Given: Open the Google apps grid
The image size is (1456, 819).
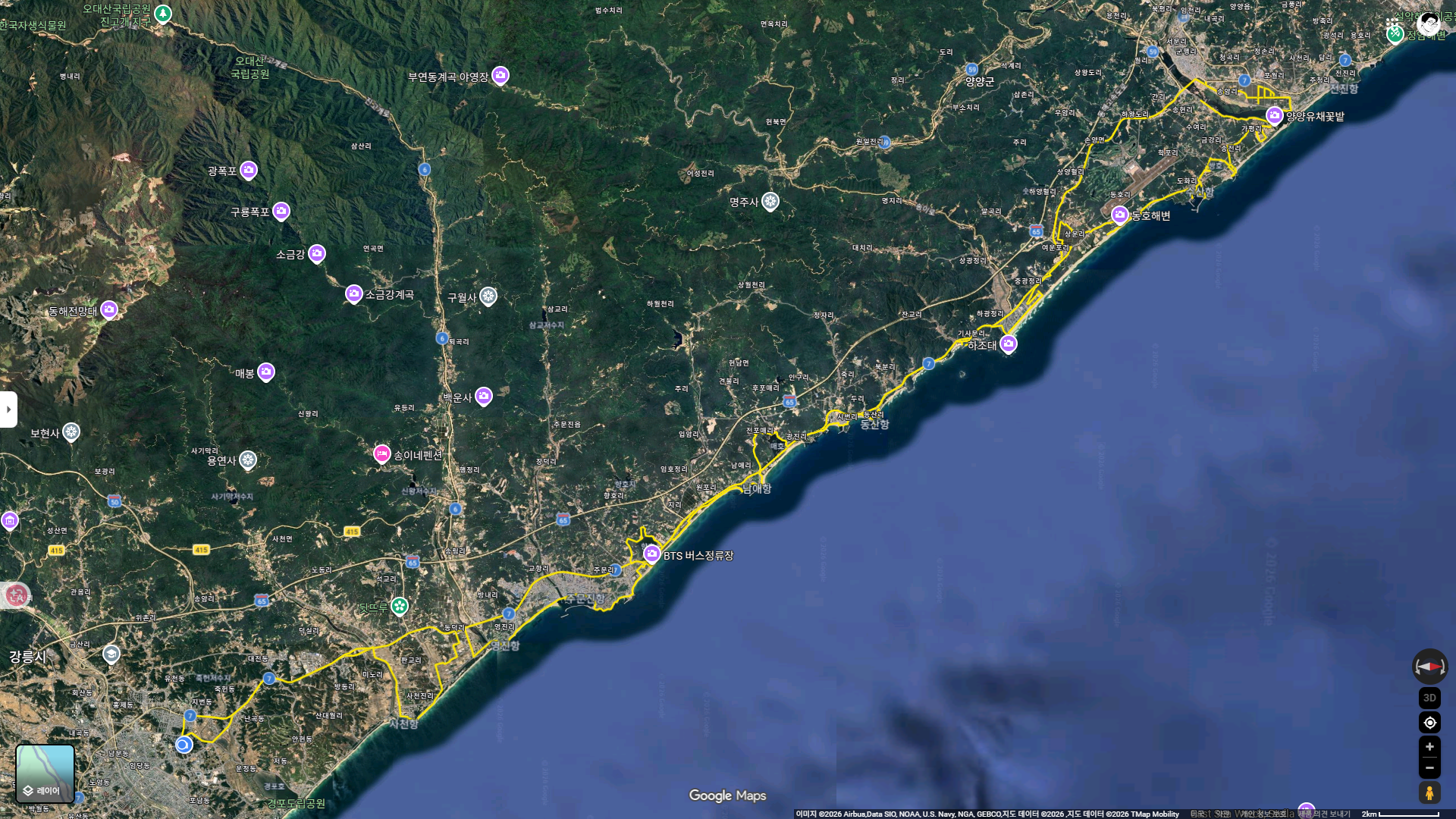Looking at the screenshot, I should pos(1392,24).
